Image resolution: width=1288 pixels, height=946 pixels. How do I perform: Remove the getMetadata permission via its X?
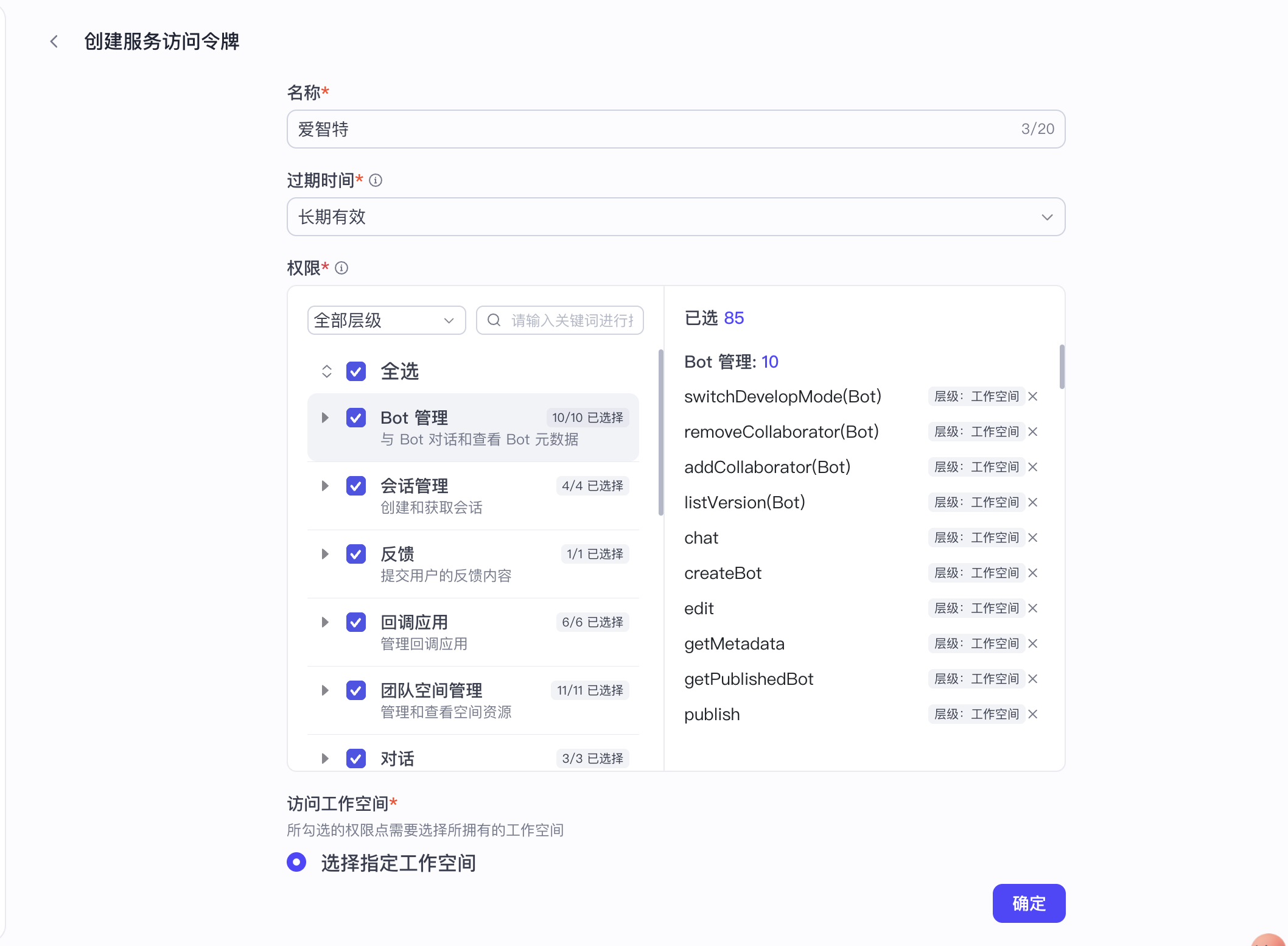click(x=1033, y=643)
